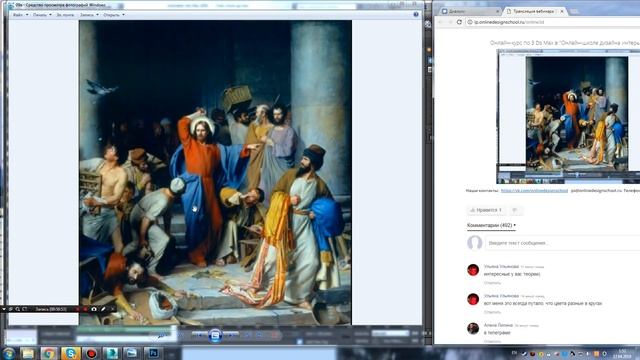640x360 pixels.
Task: Click the comment input field
Action: tap(562, 243)
